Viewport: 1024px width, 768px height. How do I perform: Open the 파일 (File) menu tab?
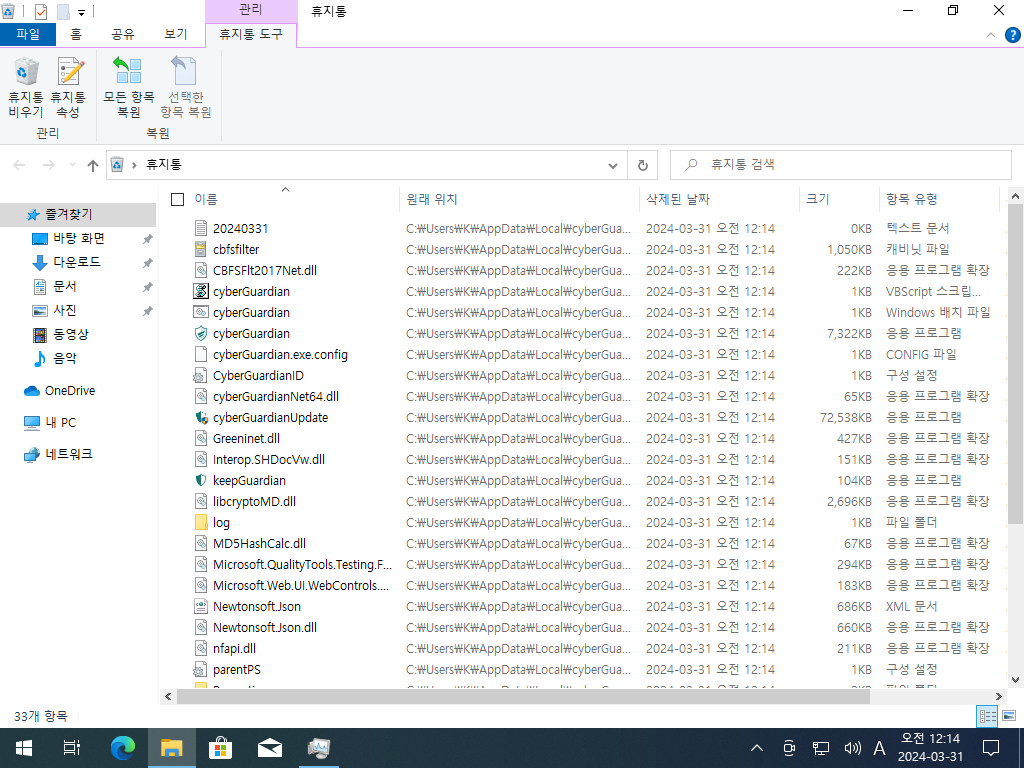tap(28, 35)
